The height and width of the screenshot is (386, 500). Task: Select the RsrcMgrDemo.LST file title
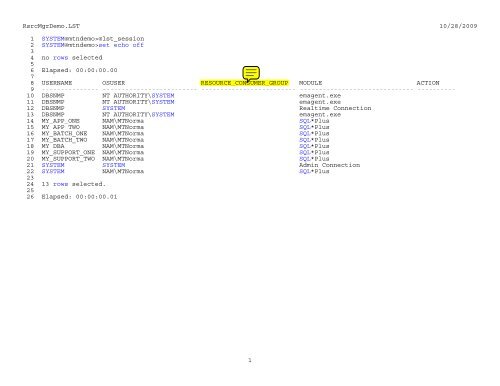click(51, 26)
